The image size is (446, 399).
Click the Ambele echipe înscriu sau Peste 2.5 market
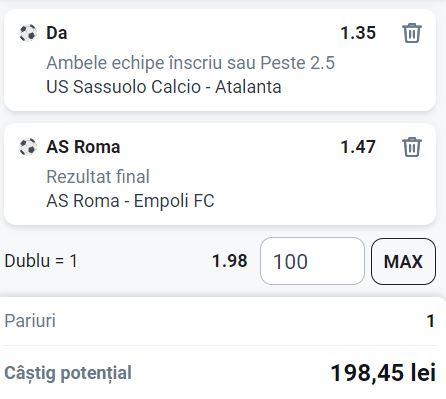pyautogui.click(x=190, y=63)
